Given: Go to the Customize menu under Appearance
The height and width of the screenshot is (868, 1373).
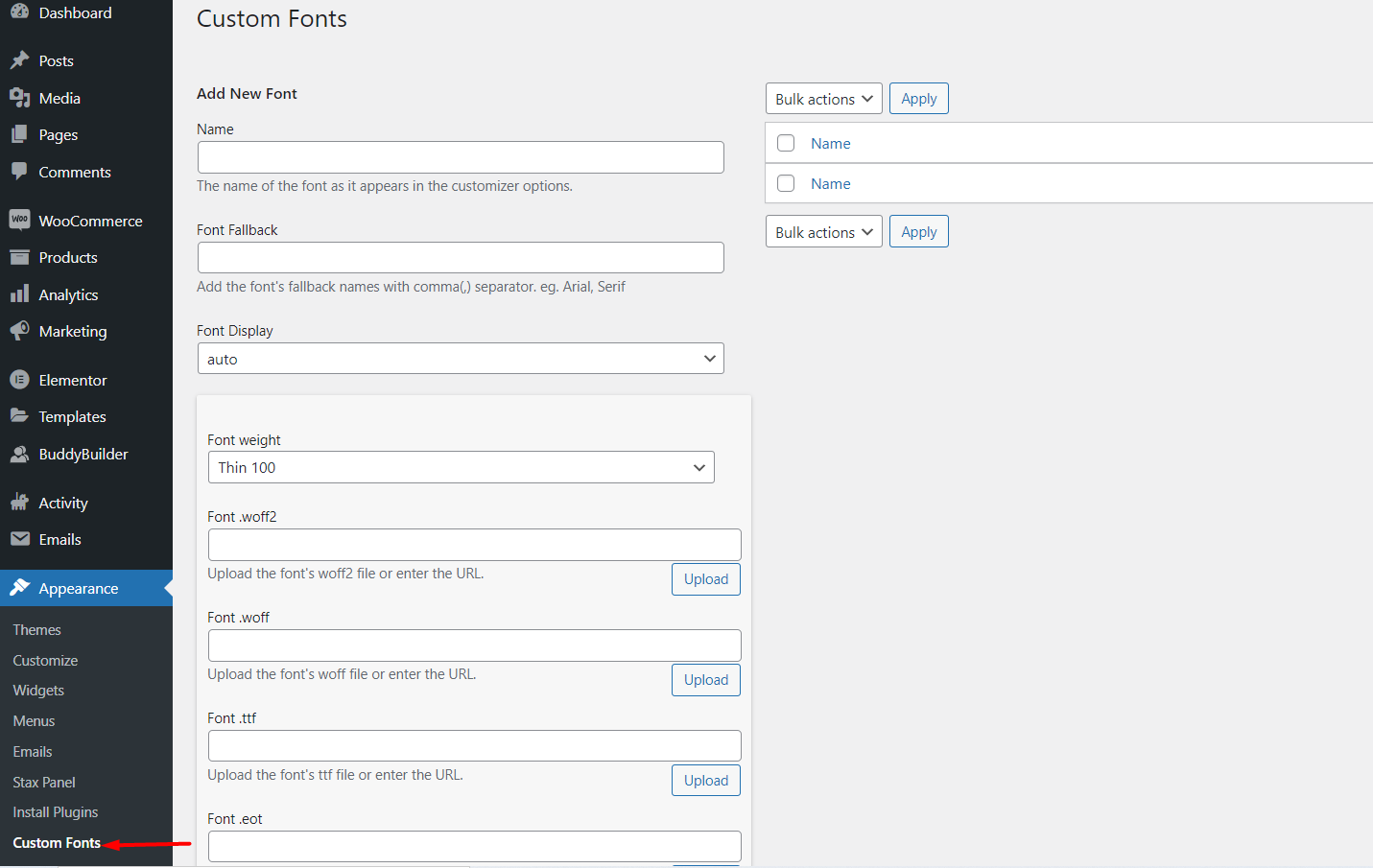Looking at the screenshot, I should 45,660.
